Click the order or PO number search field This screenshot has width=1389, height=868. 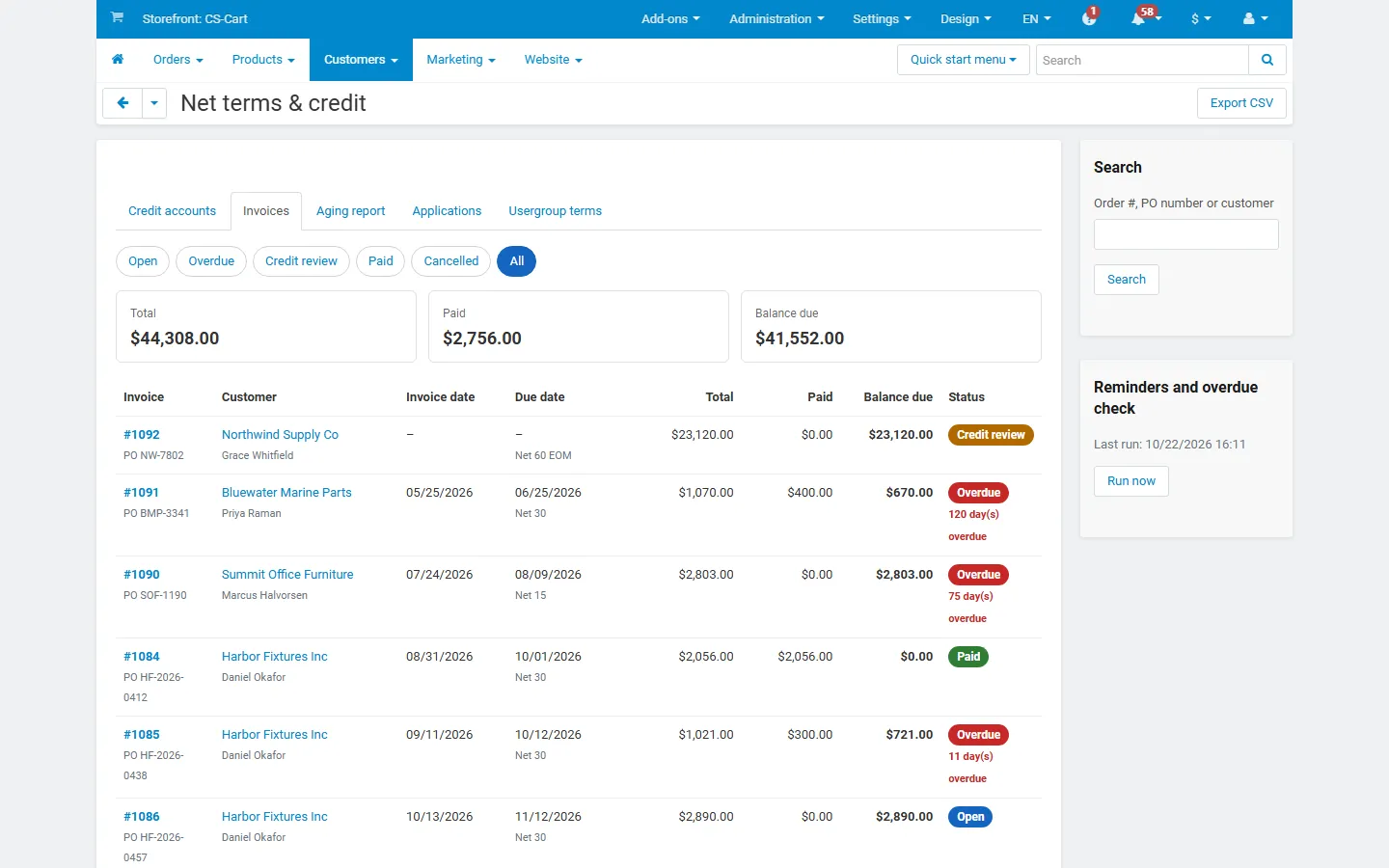pyautogui.click(x=1186, y=234)
